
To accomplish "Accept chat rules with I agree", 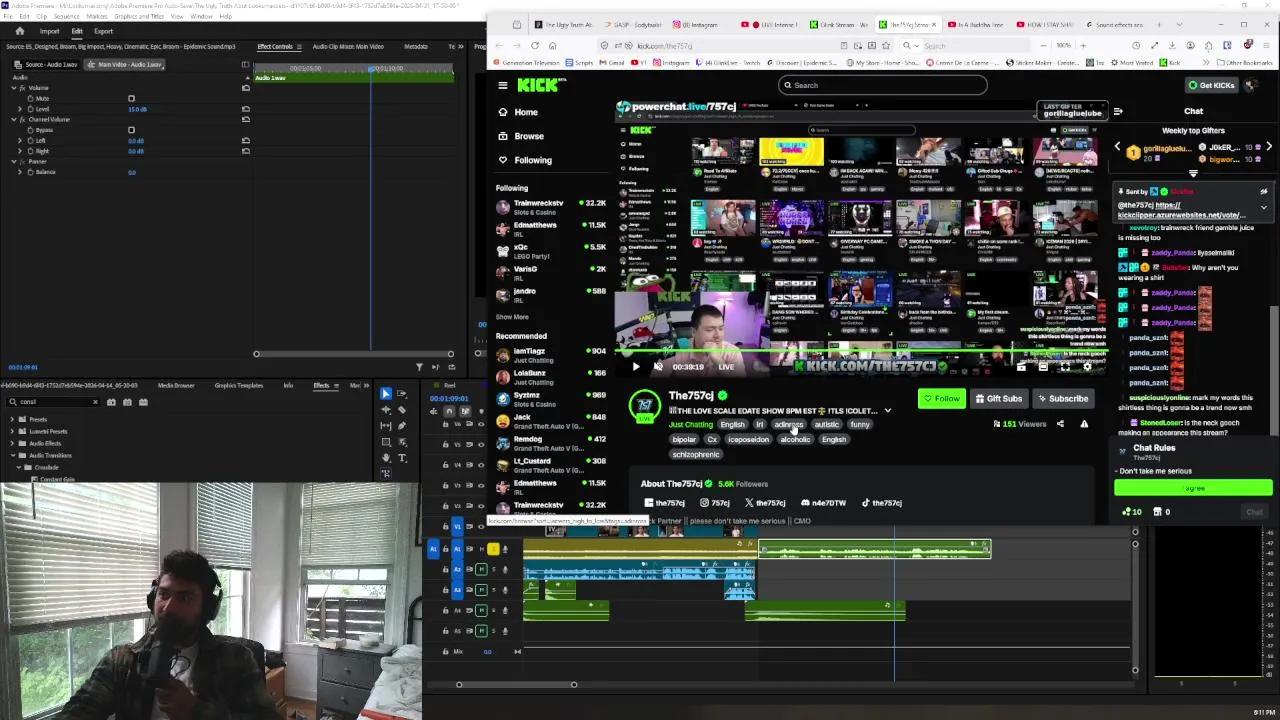I will 1193,488.
